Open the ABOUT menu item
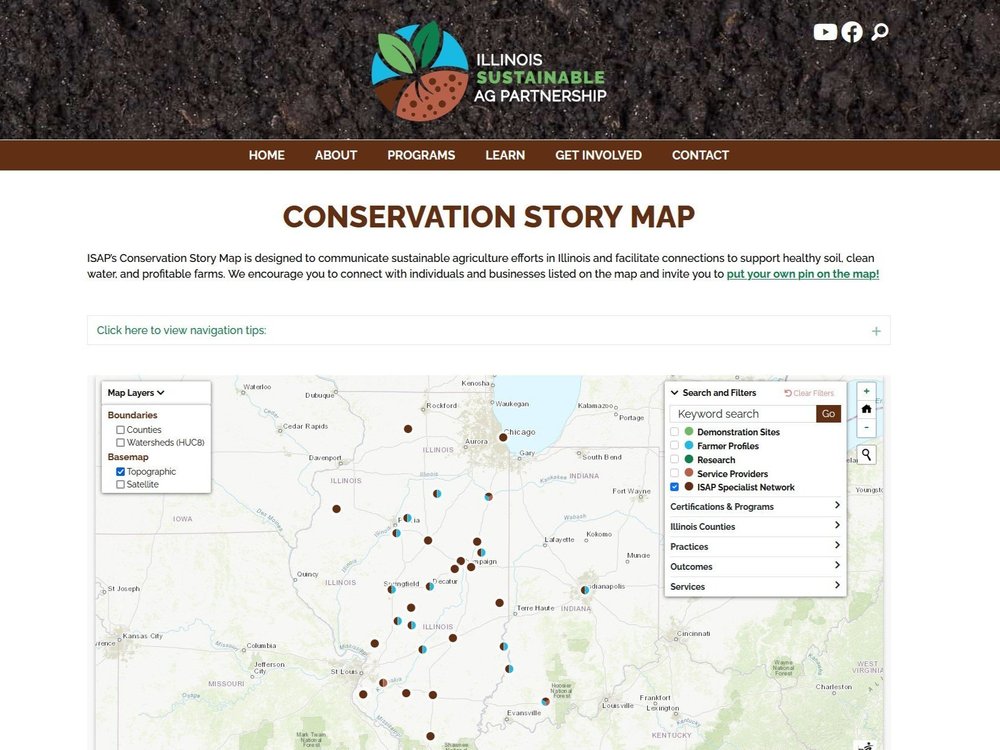 tap(335, 155)
